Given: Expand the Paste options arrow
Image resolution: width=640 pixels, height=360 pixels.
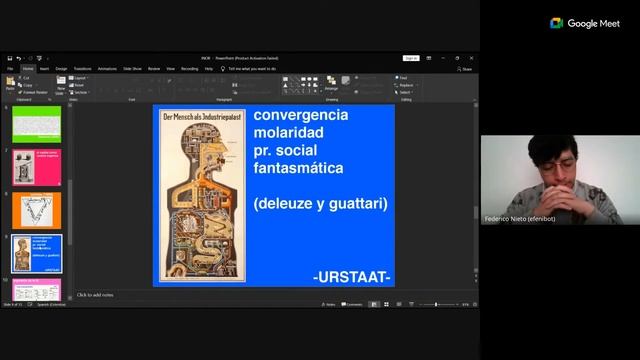Looking at the screenshot, I should click(x=10, y=93).
